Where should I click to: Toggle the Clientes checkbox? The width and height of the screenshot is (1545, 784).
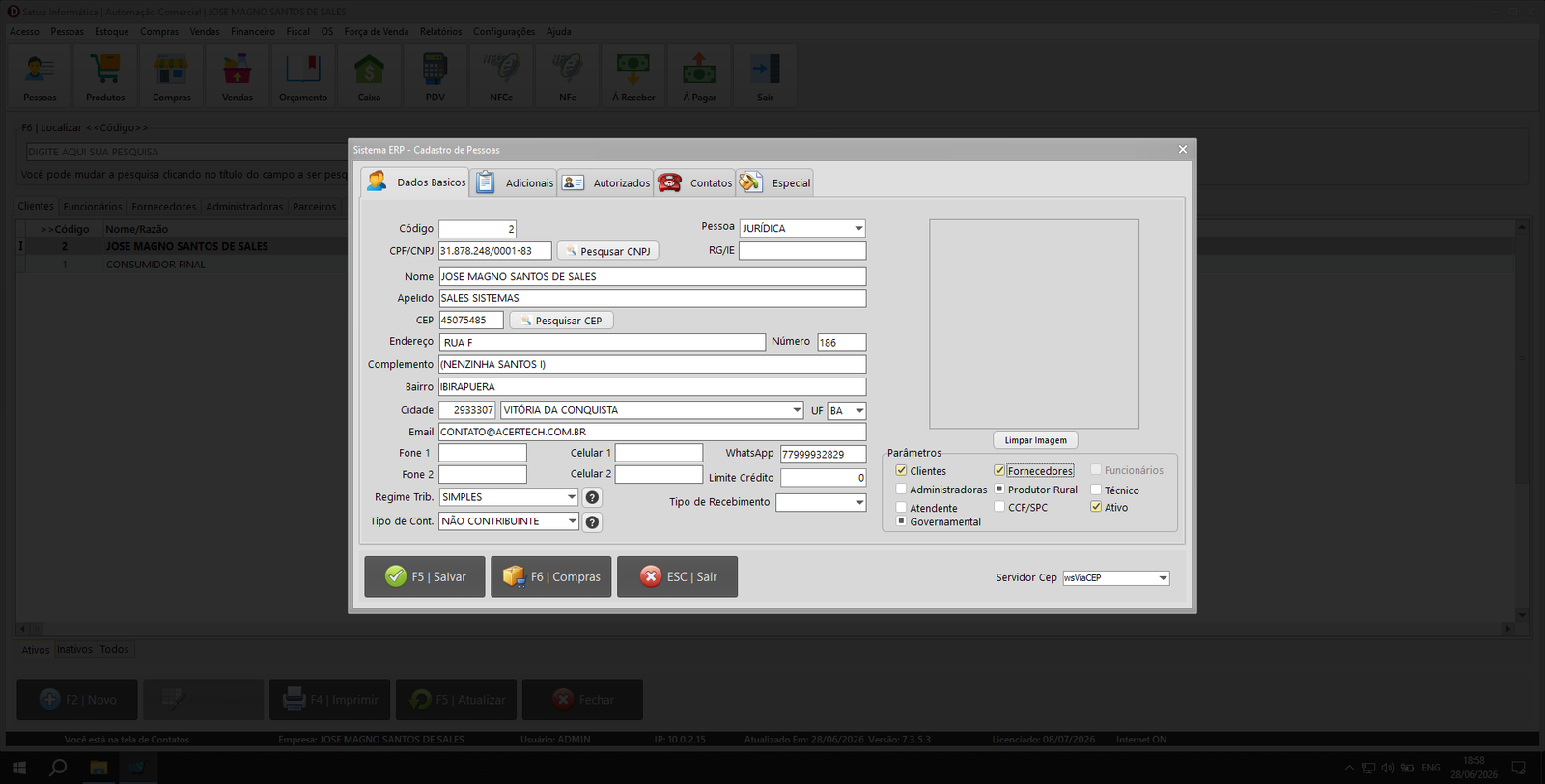pyautogui.click(x=901, y=470)
